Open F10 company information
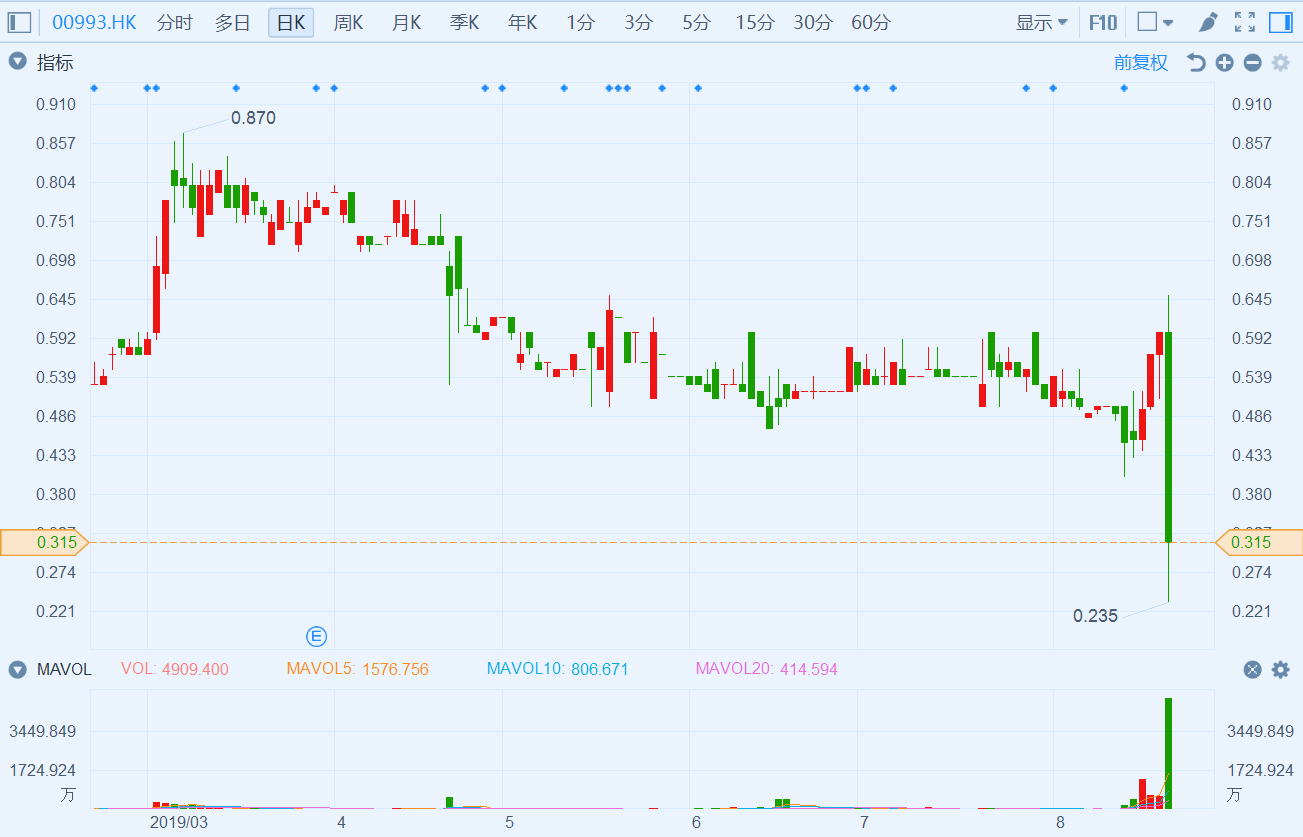Screen dimensions: 1303x837 (1103, 22)
